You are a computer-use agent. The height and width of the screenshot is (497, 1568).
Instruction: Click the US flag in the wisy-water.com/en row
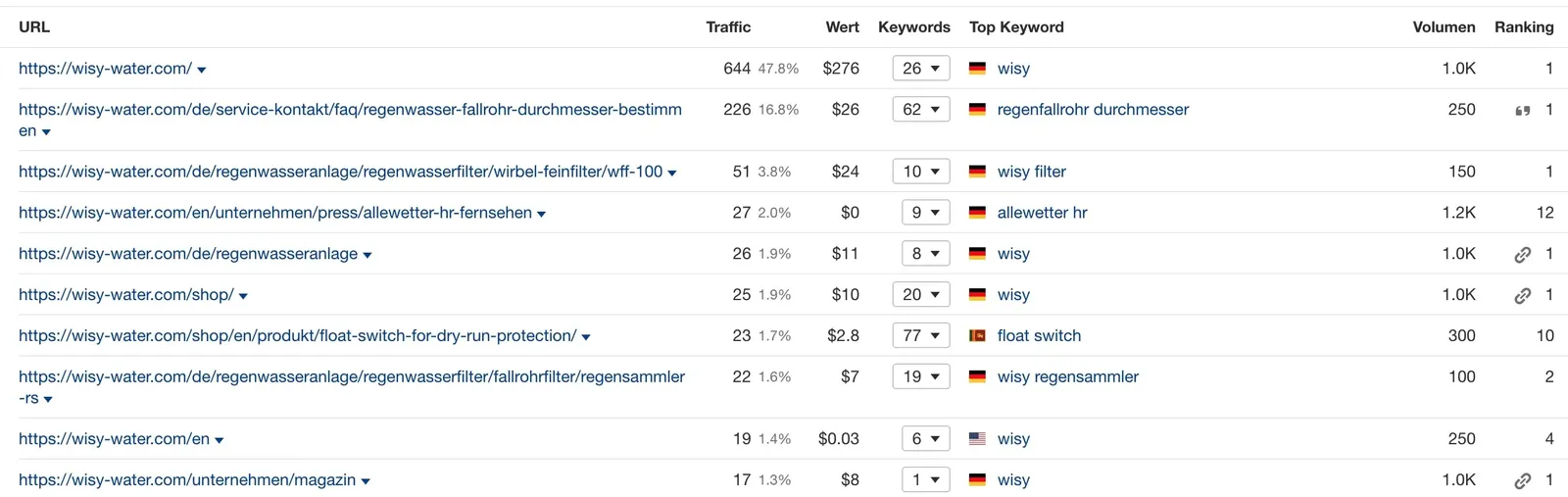point(977,439)
